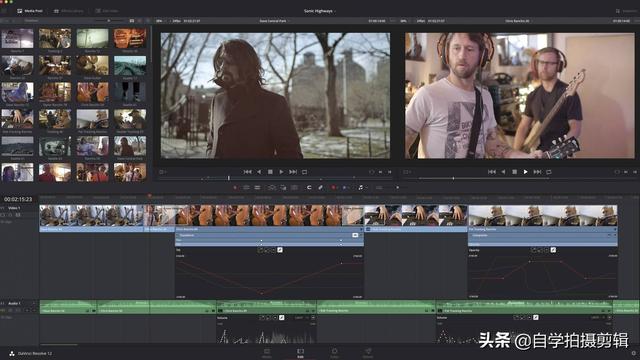Open the Media Pool panel
This screenshot has height=360, width=640.
coord(30,11)
